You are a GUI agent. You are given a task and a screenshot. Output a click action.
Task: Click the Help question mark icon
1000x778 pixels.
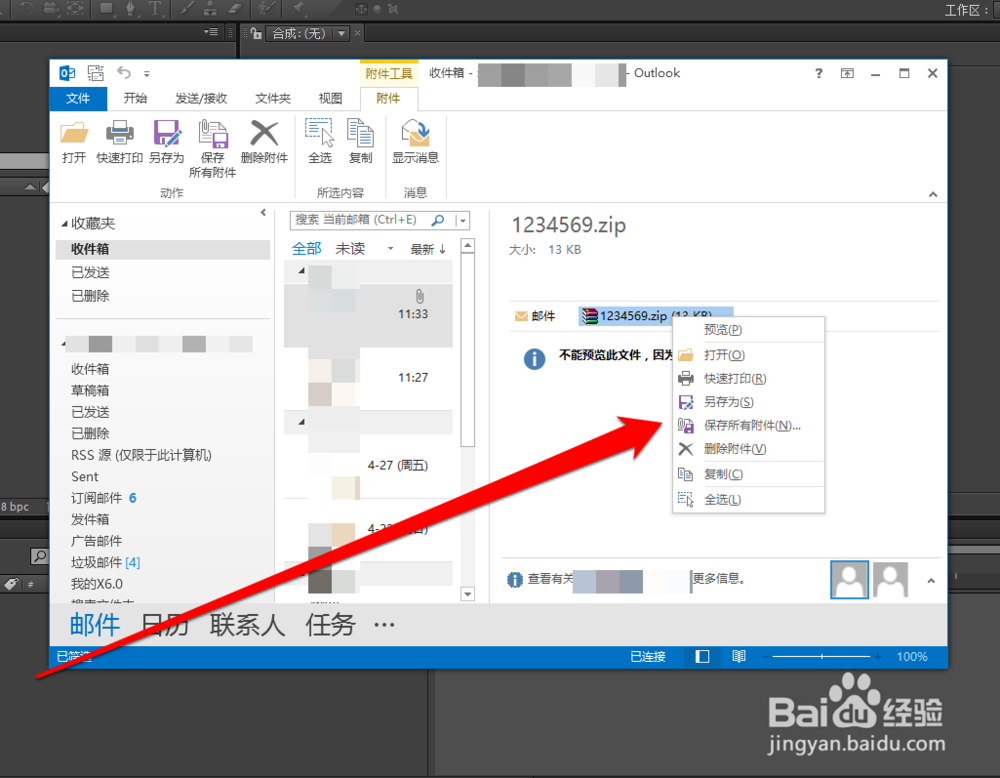coord(819,73)
